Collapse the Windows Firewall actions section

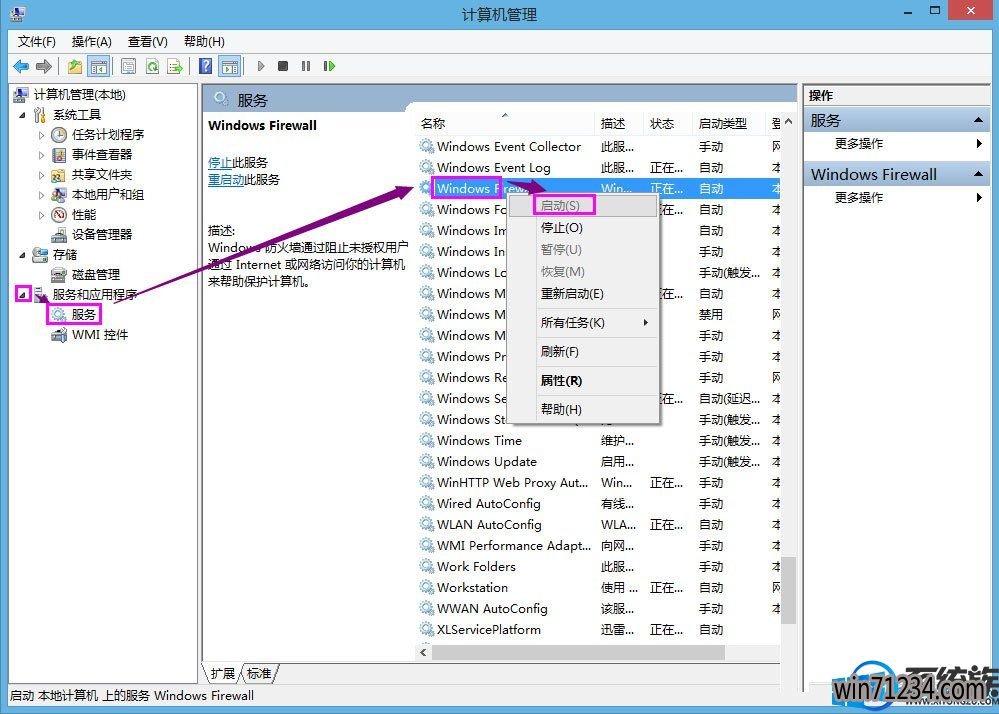[x=978, y=174]
